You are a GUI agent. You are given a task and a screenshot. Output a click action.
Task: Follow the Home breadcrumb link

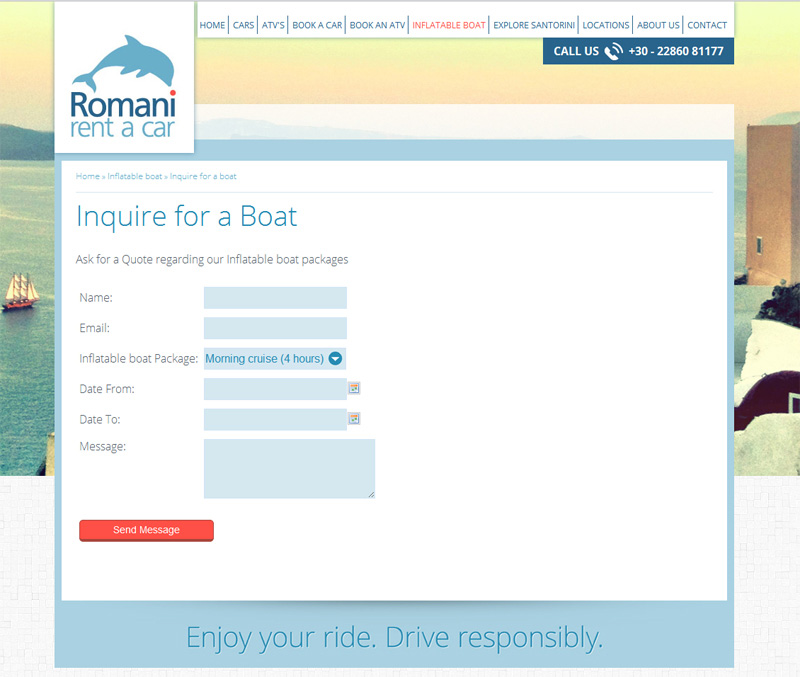(88, 176)
